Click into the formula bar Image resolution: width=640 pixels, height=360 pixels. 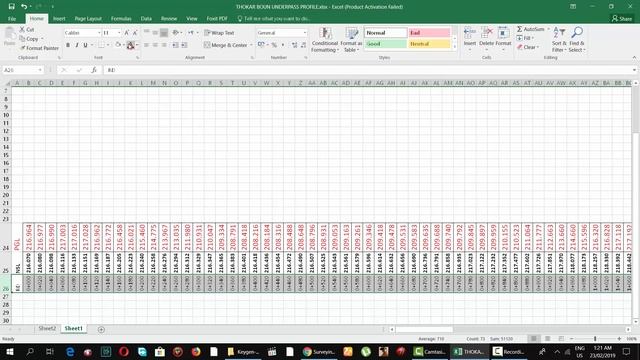pyautogui.click(x=367, y=70)
